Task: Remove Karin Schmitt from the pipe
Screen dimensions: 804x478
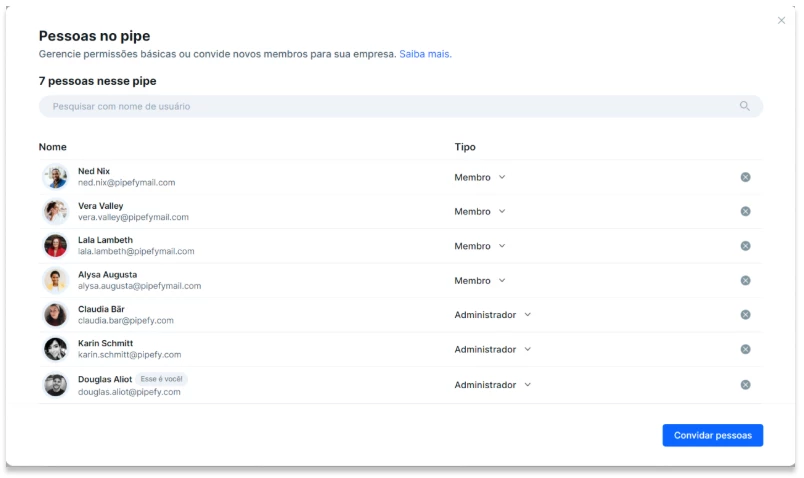Action: pos(745,349)
